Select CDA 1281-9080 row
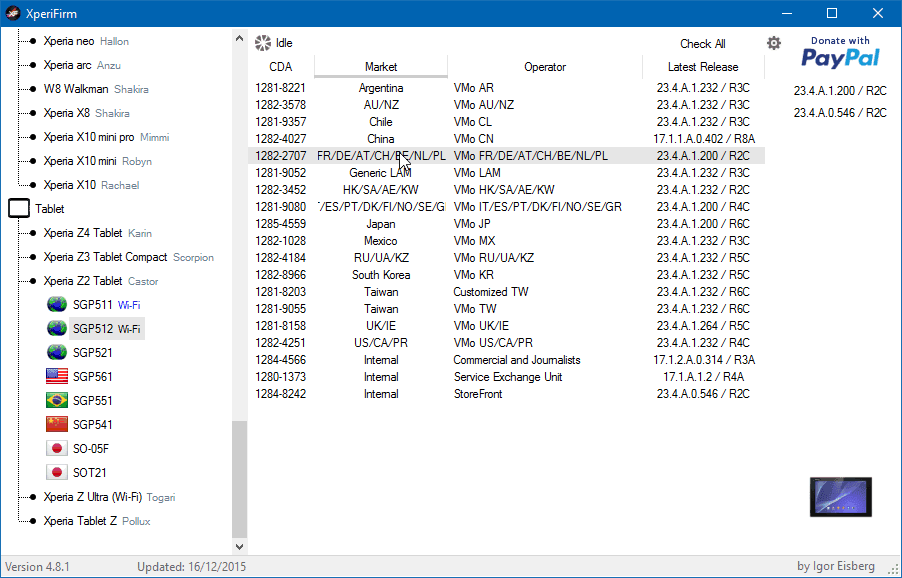This screenshot has width=902, height=578. click(506, 206)
